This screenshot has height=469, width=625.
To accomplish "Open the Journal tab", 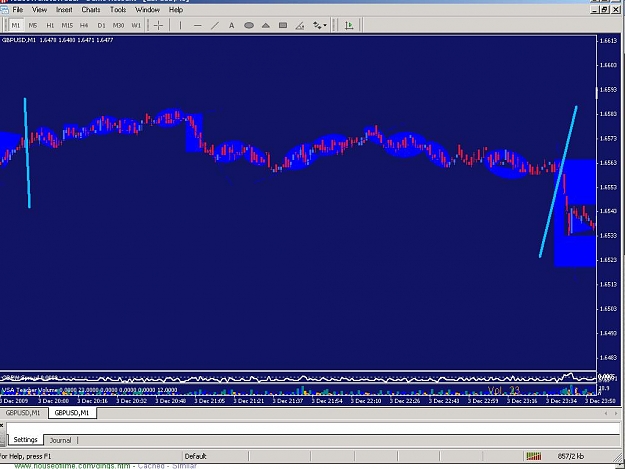I will (60, 440).
